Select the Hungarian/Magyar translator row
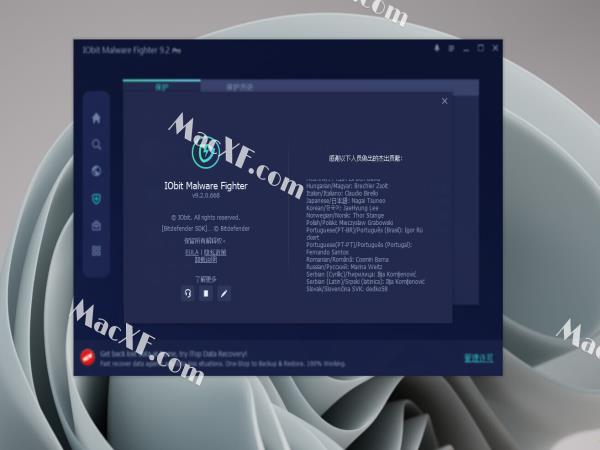600x450 pixels. click(x=347, y=186)
